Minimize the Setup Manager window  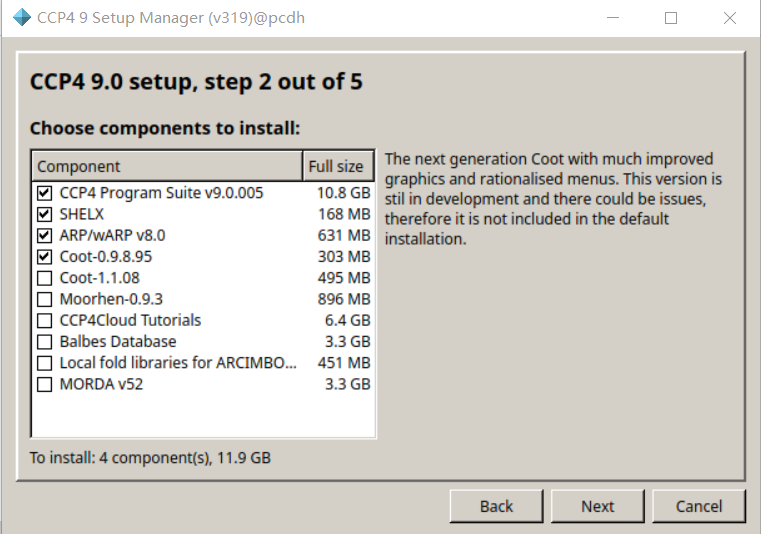(x=613, y=18)
